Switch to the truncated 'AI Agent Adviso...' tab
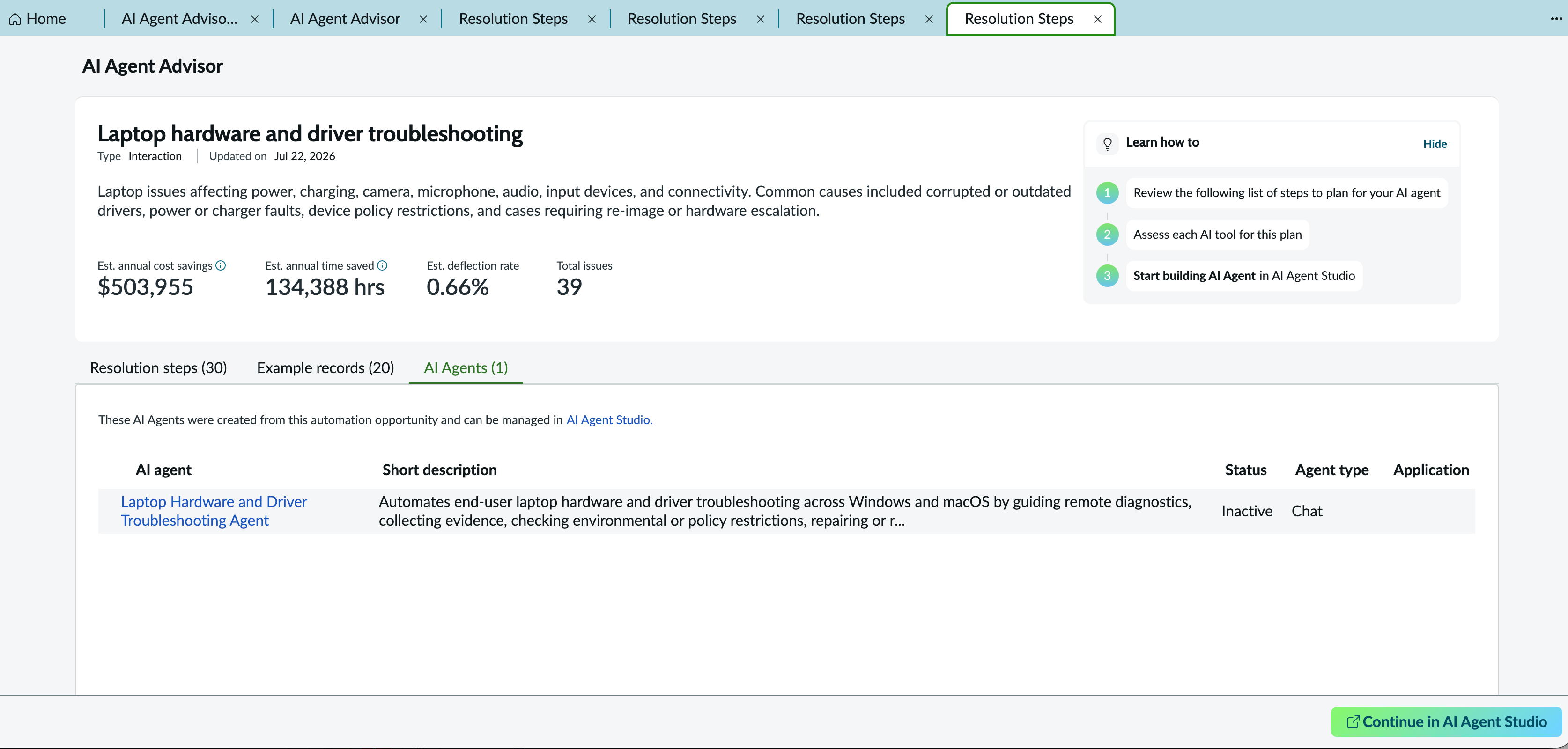The image size is (1568, 749). pyautogui.click(x=179, y=19)
